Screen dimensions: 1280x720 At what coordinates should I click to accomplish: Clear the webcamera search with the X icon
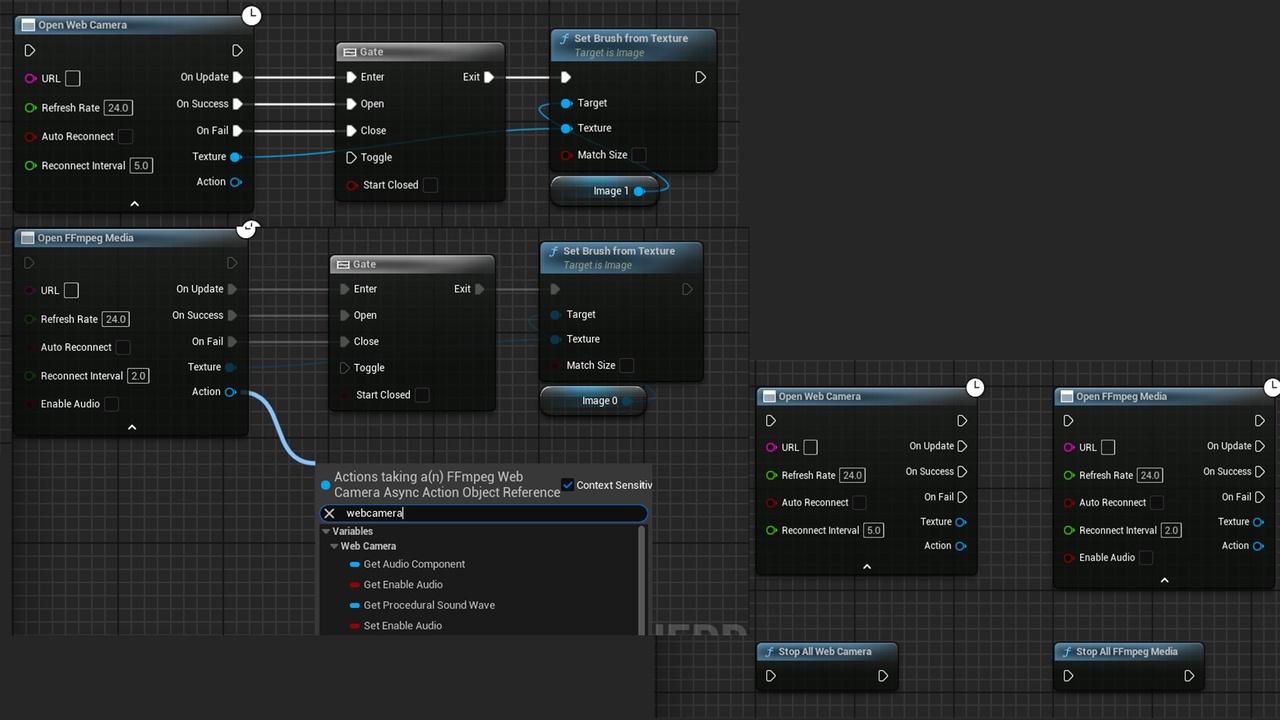tap(329, 513)
